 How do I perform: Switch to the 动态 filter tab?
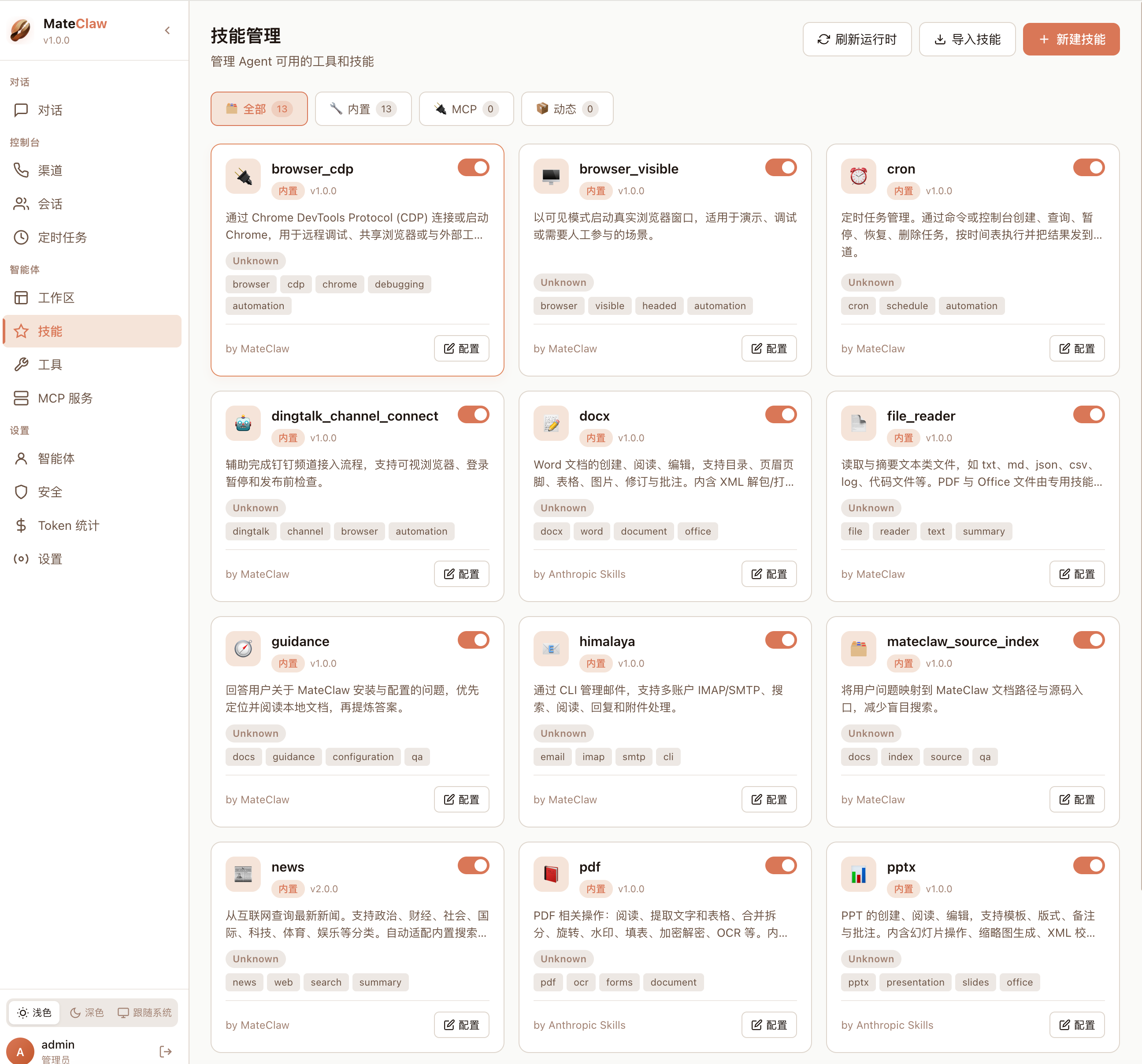(x=567, y=108)
